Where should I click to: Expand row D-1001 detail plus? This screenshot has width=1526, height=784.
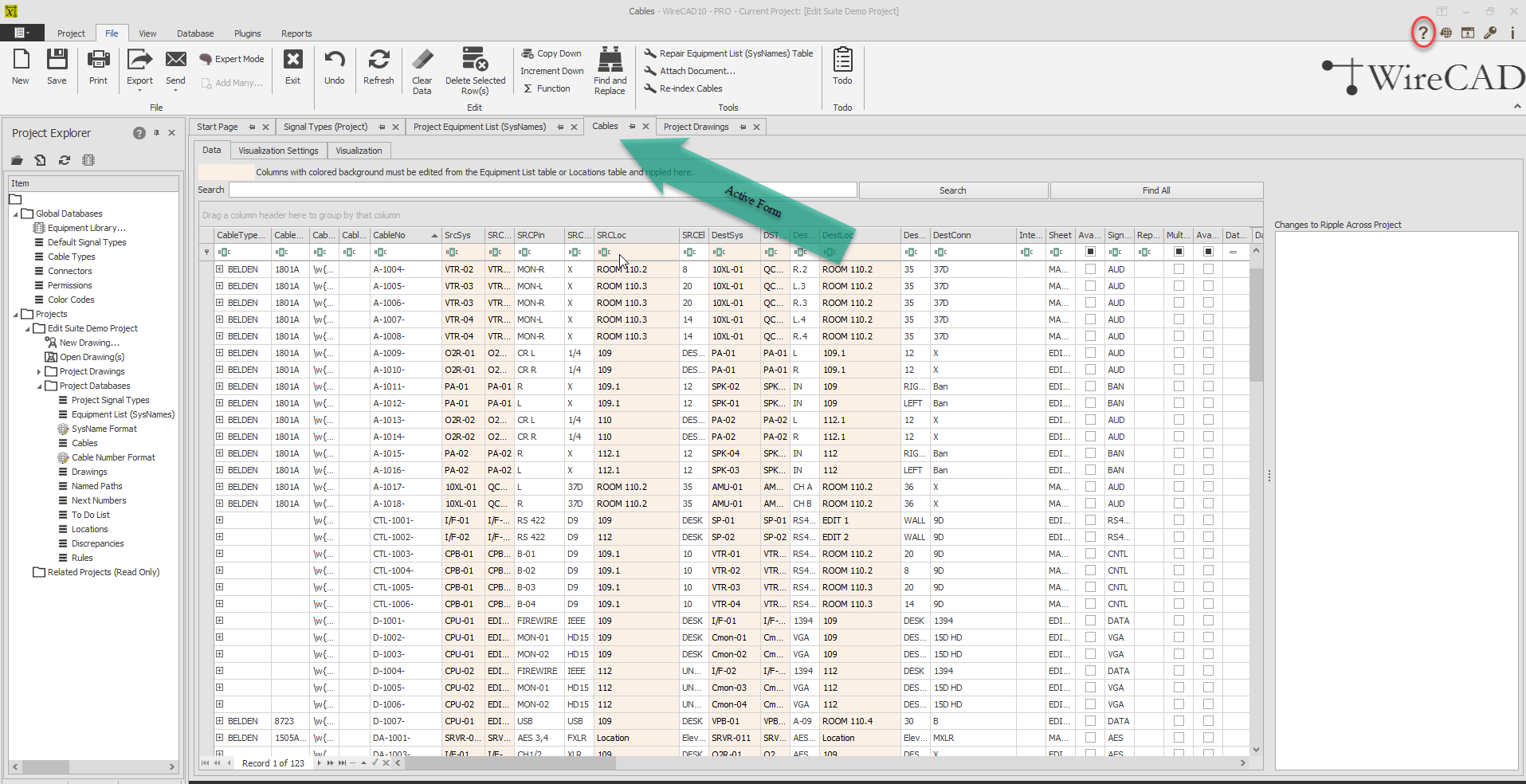coord(219,621)
